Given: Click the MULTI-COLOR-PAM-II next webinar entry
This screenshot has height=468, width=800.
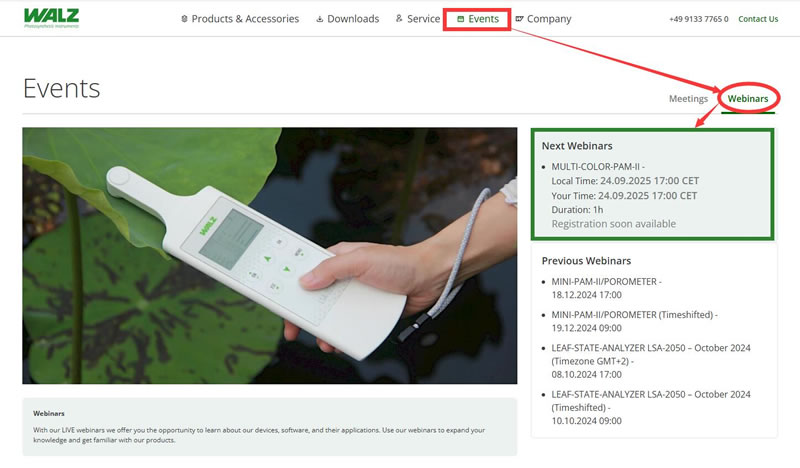Looking at the screenshot, I should point(598,166).
